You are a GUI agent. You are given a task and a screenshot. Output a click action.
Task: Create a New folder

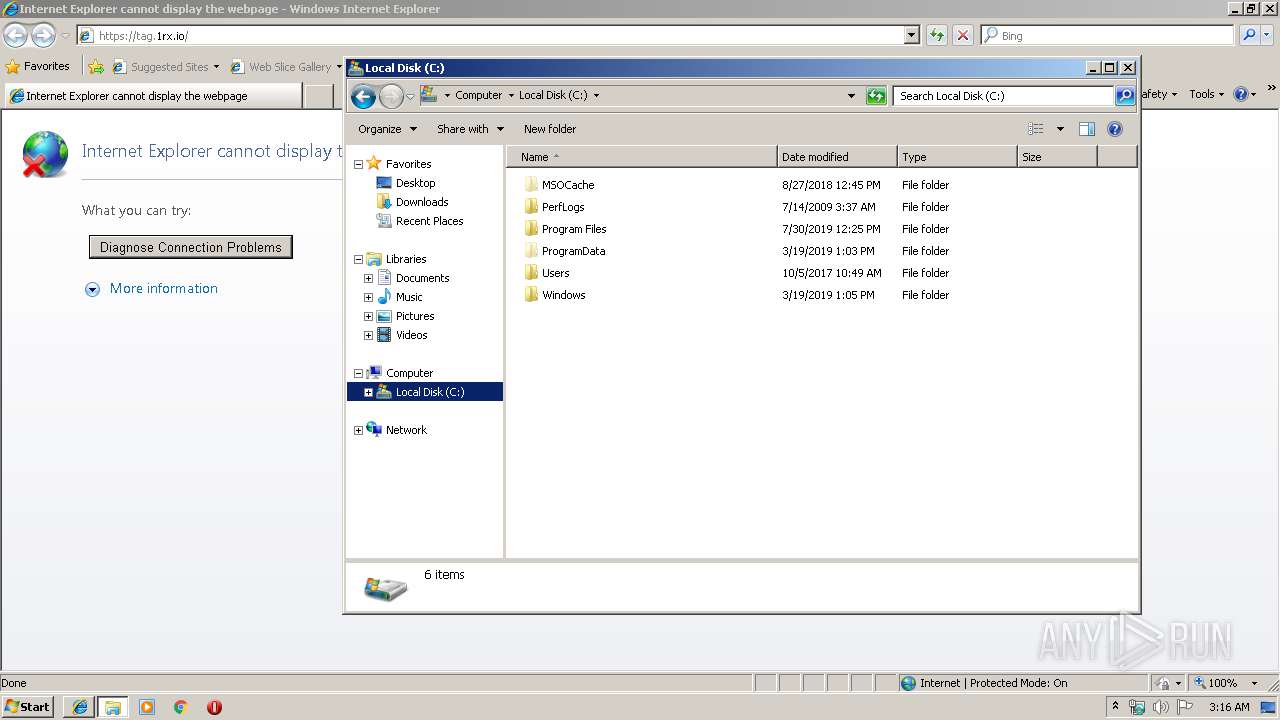coord(550,129)
